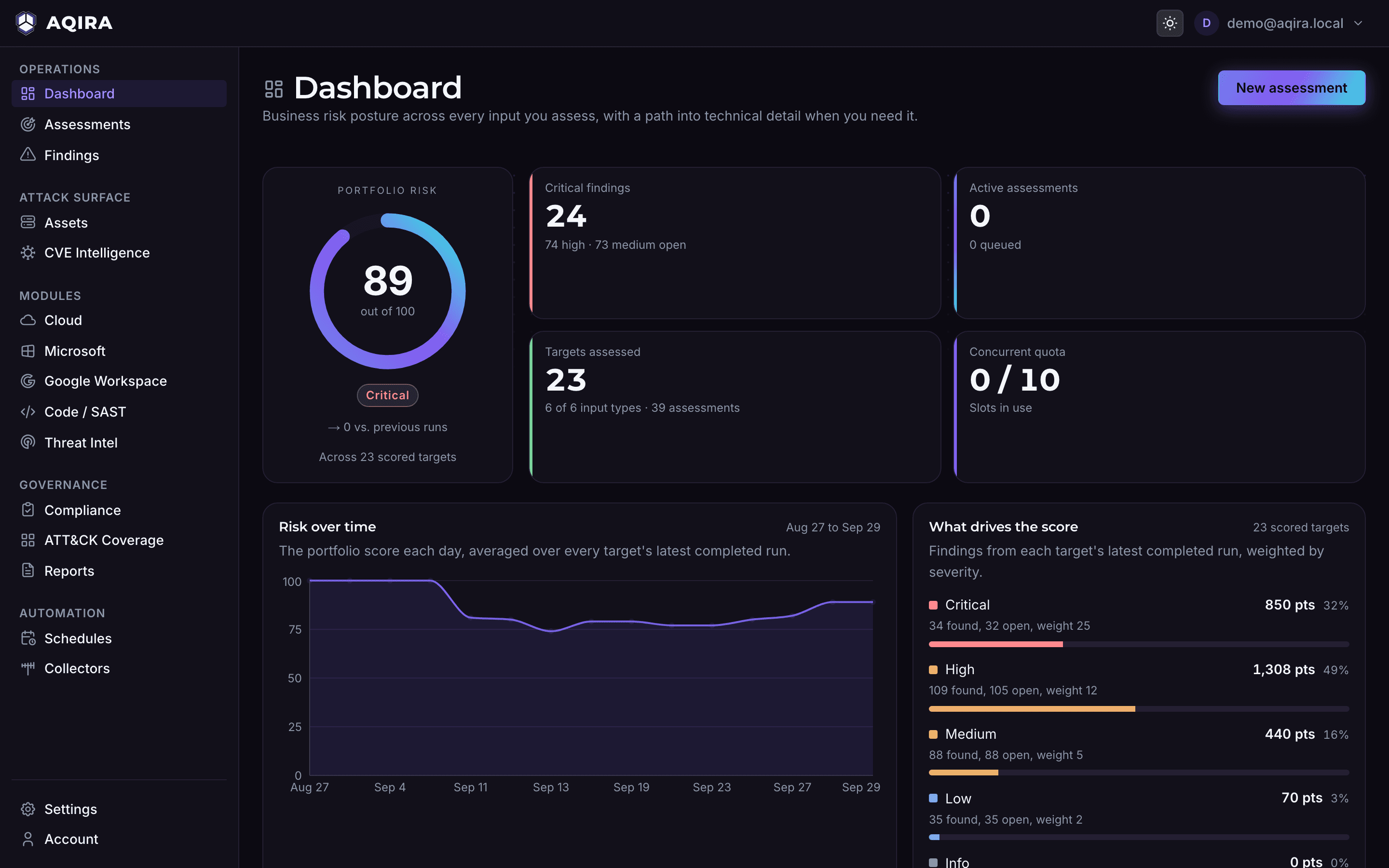The width and height of the screenshot is (1389, 868).
Task: Click the Compliance clipboard check icon
Action: 28,510
